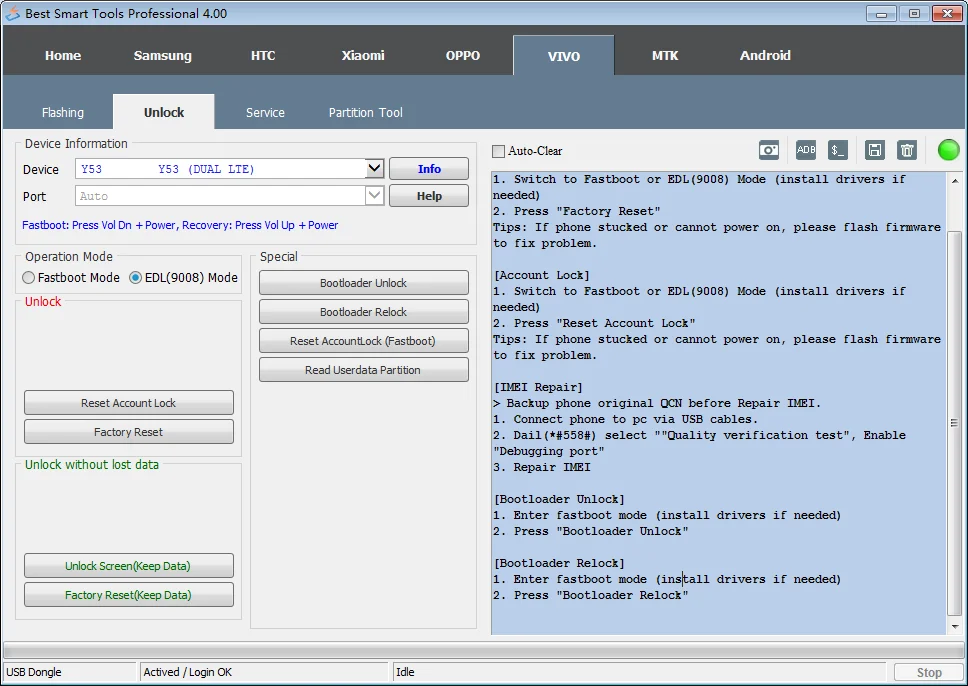
Task: Open the Flashing sub-tab
Action: tap(62, 112)
